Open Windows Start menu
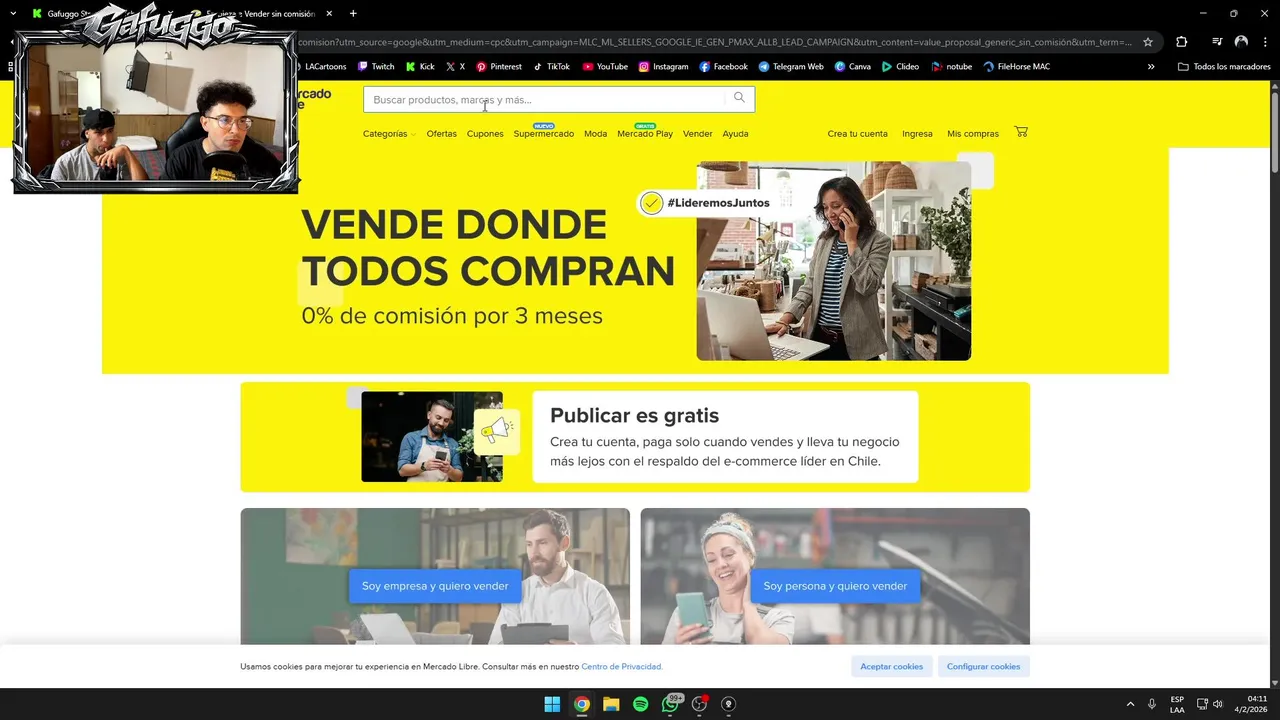The width and height of the screenshot is (1280, 720). [x=552, y=704]
